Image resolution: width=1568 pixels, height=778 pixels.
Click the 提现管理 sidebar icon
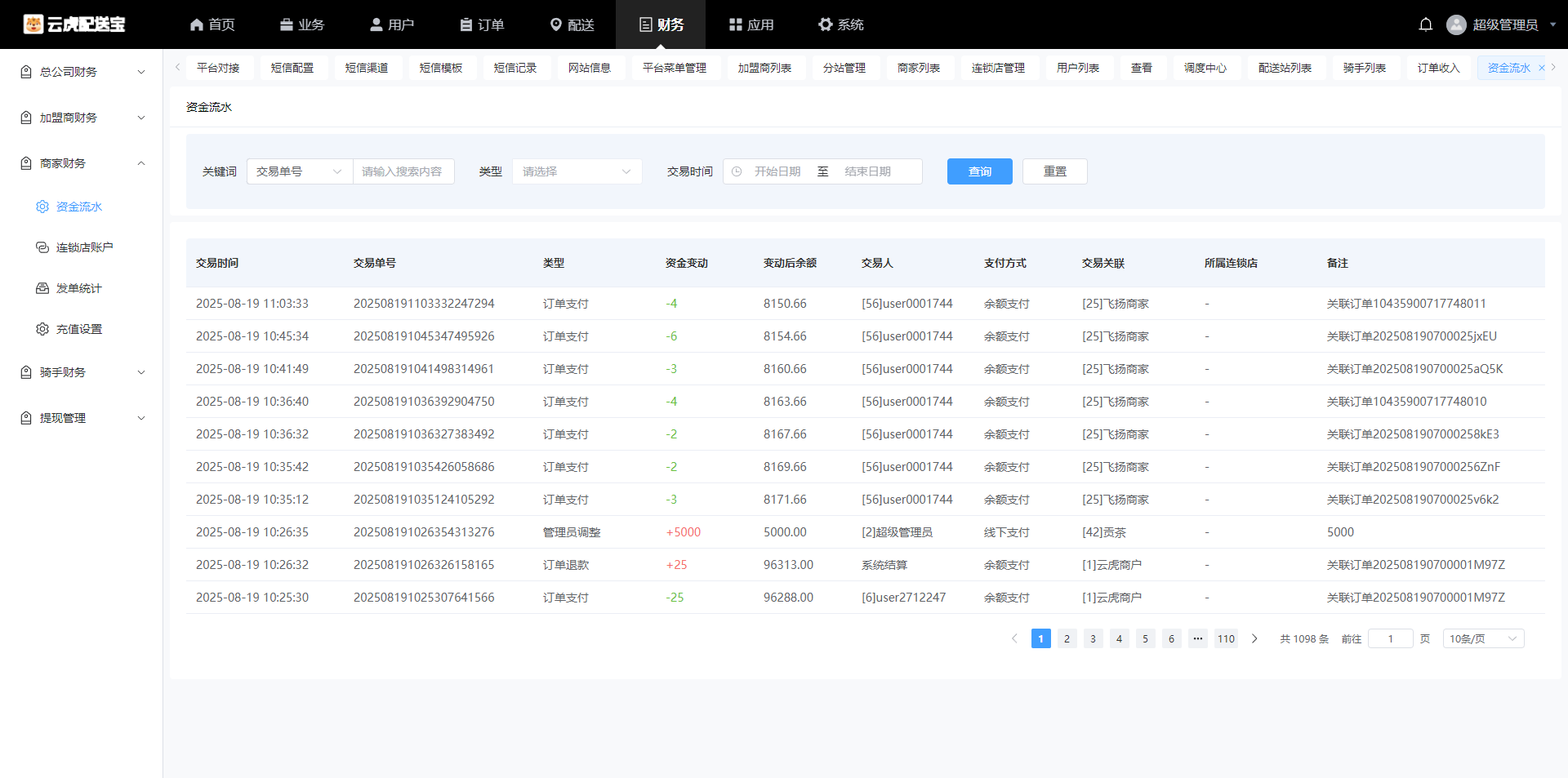pos(26,418)
